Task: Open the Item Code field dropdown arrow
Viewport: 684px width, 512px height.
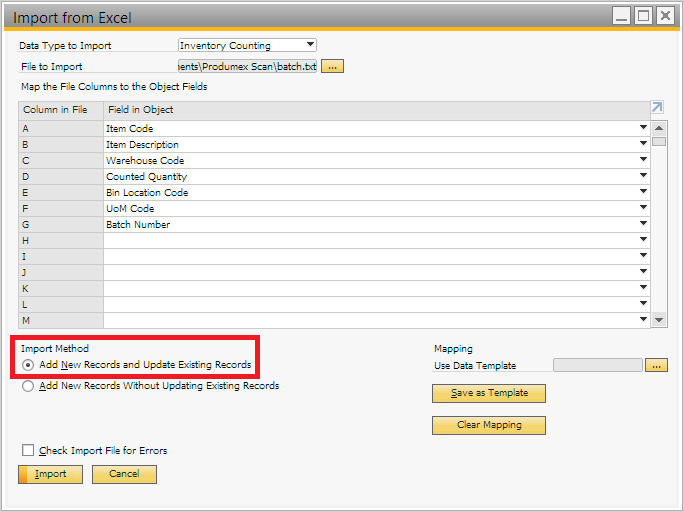Action: point(643,128)
